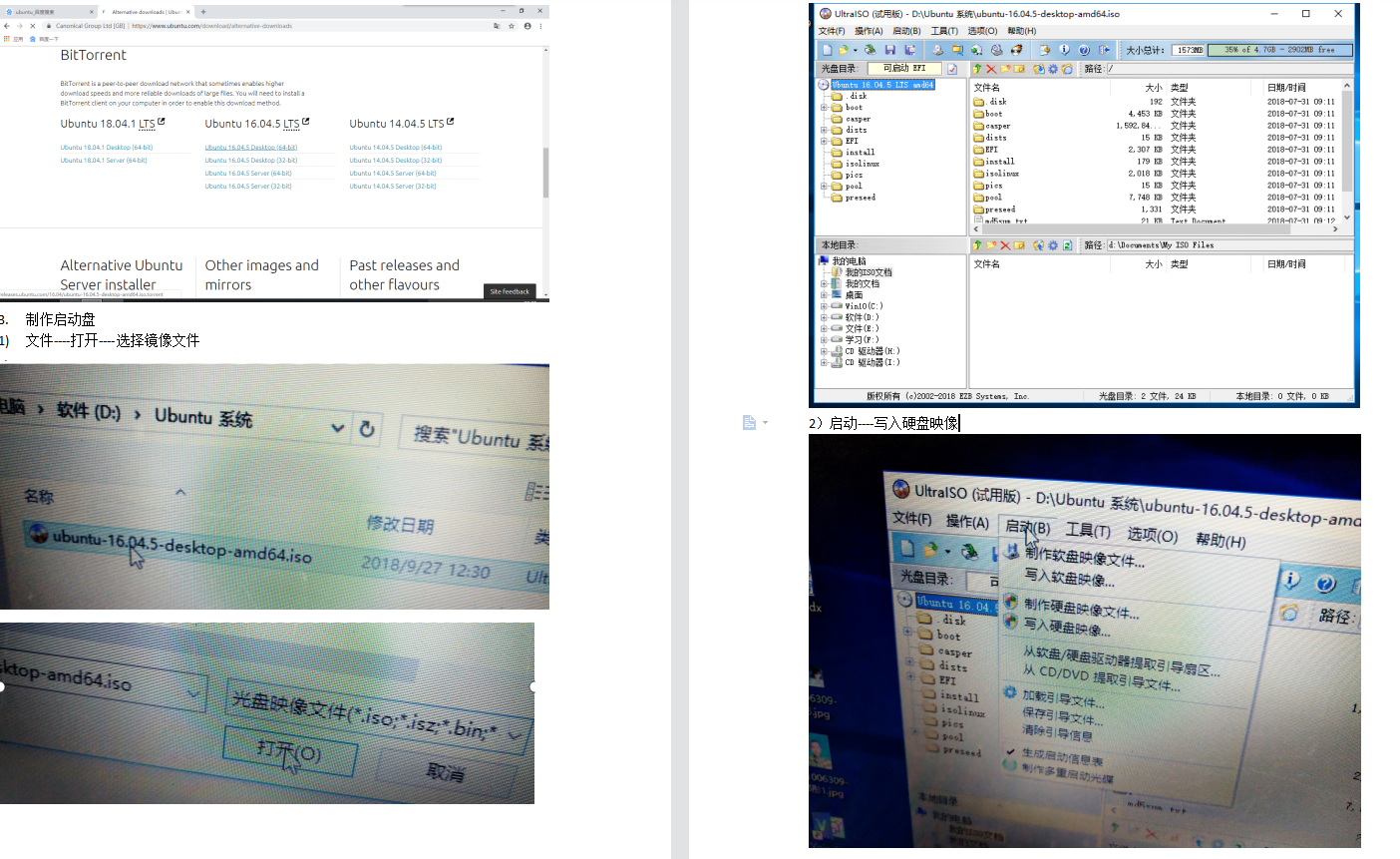
Task: Click the Site feedback button
Action: tap(510, 291)
